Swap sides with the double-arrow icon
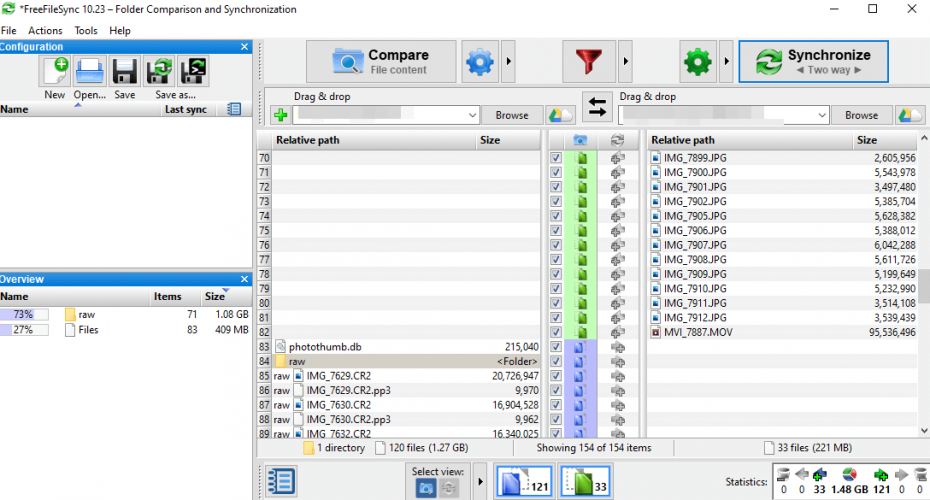 click(597, 107)
